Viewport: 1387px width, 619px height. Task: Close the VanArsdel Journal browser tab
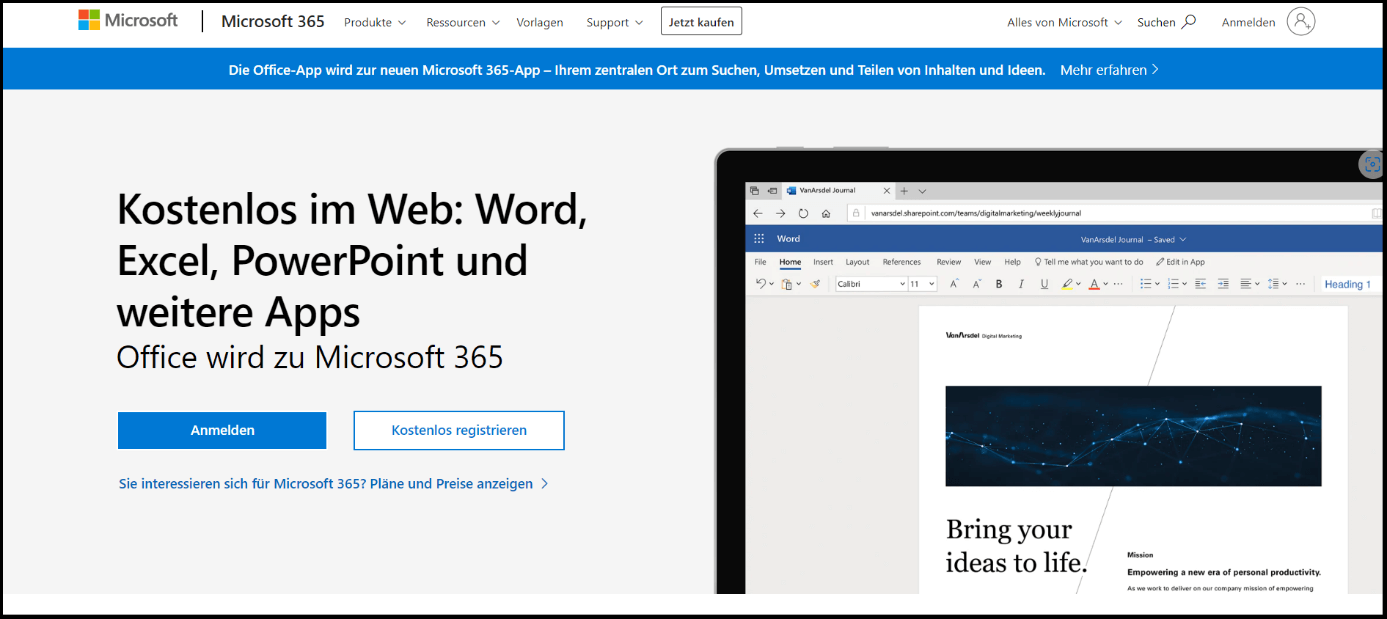[885, 190]
